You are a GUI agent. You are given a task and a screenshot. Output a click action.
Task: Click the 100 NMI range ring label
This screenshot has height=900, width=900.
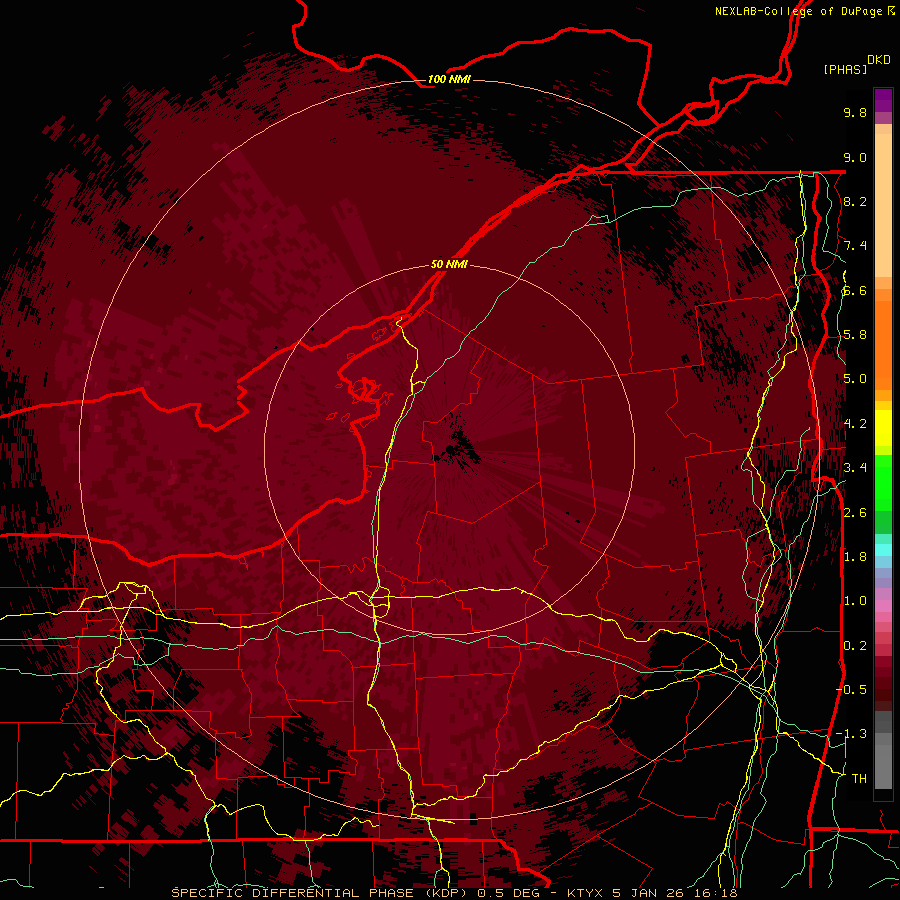[449, 79]
